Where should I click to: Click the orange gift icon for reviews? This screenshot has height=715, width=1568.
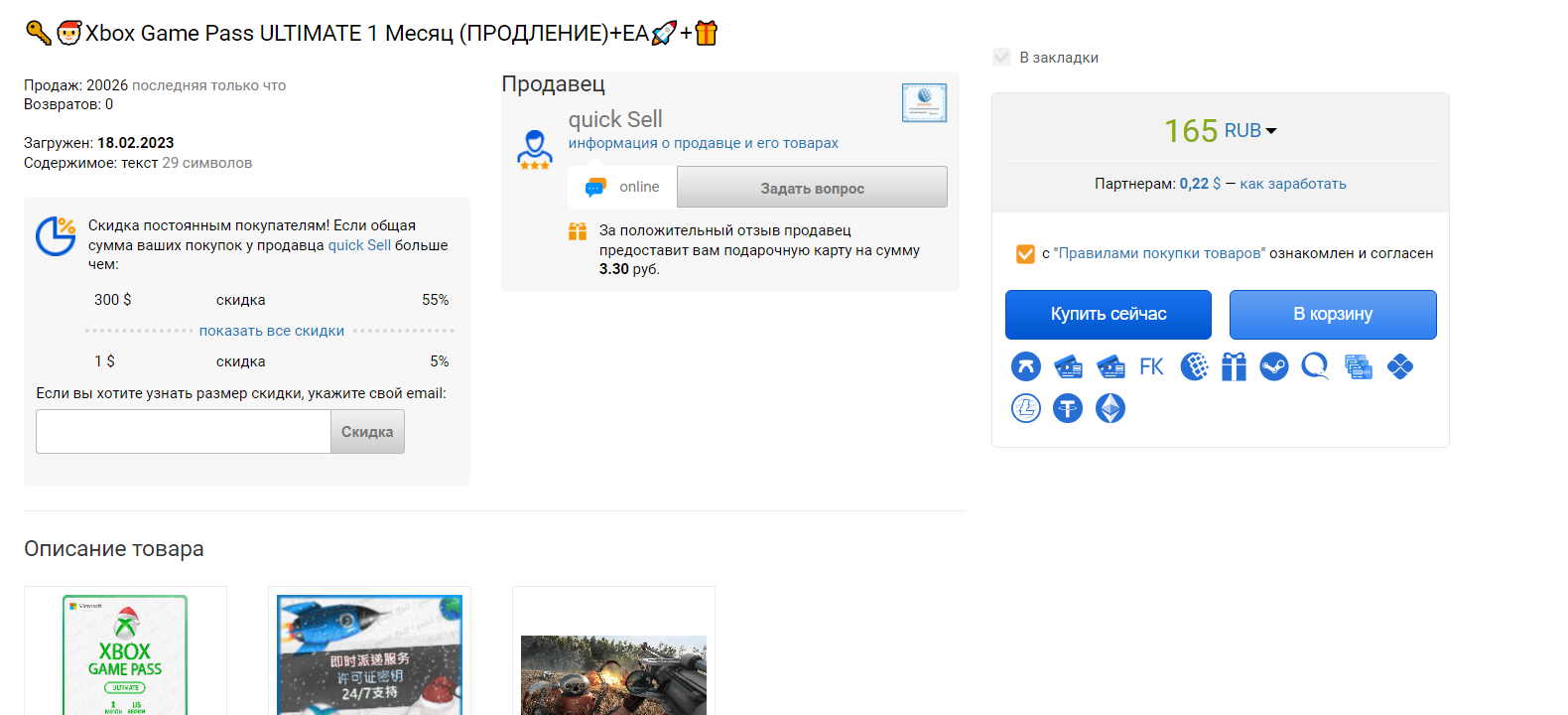coord(578,231)
